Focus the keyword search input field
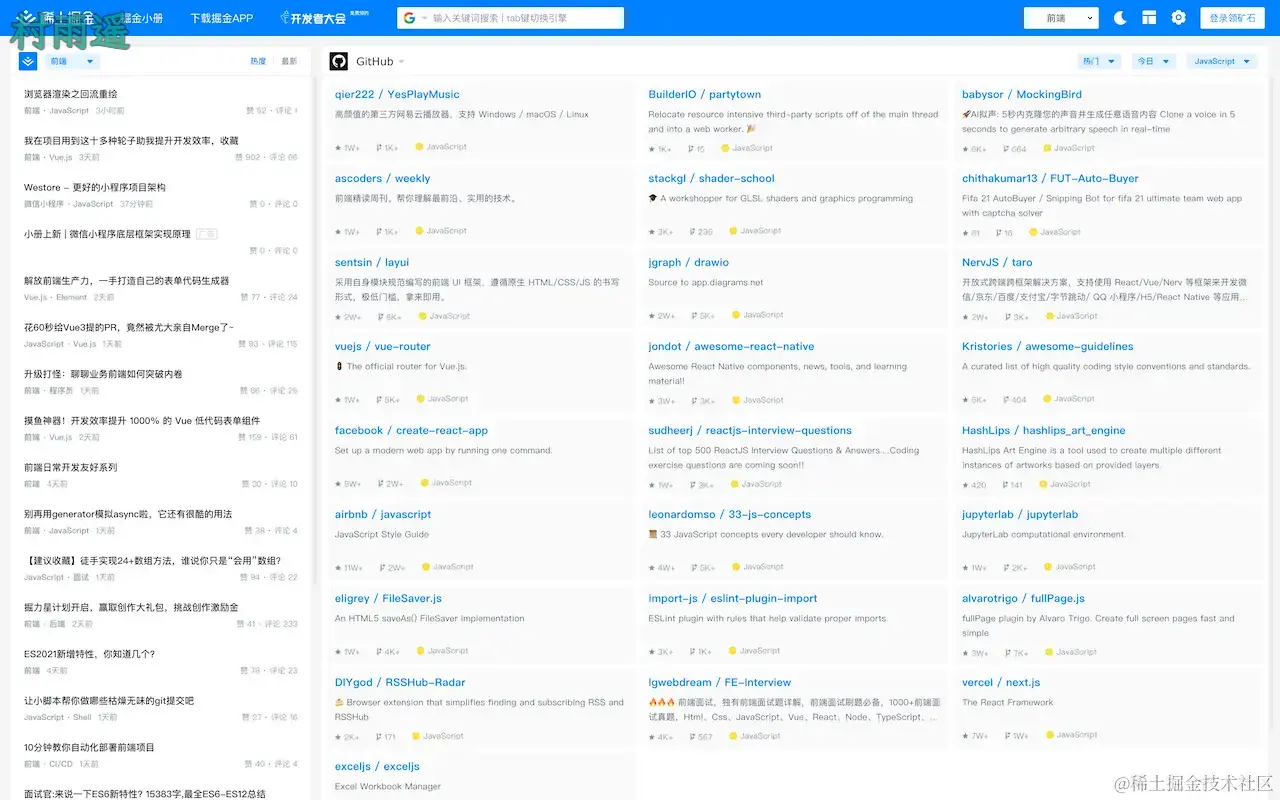Screen dimensions: 1280x800 click(x=525, y=18)
